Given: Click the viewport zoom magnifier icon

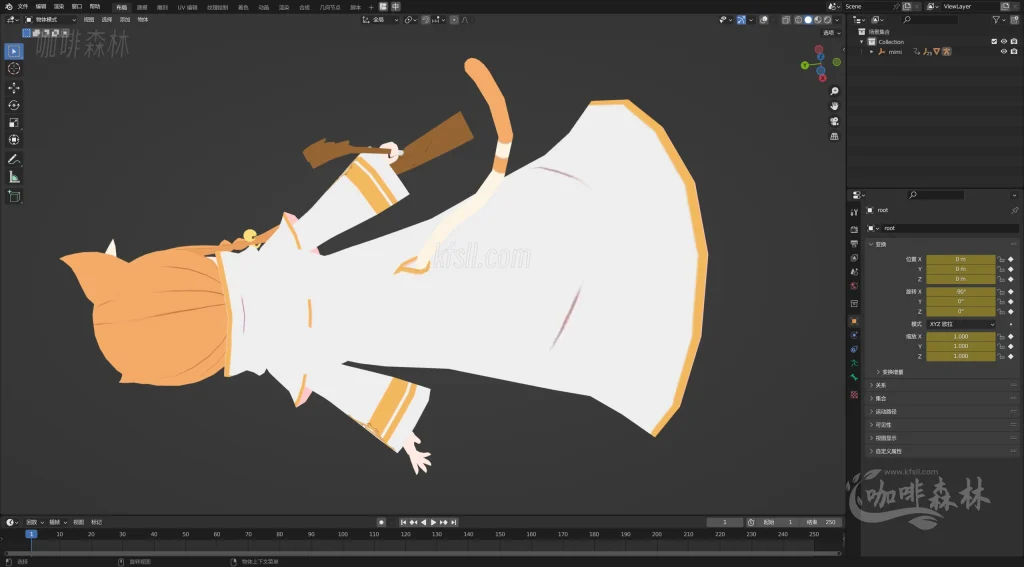Looking at the screenshot, I should [x=834, y=91].
